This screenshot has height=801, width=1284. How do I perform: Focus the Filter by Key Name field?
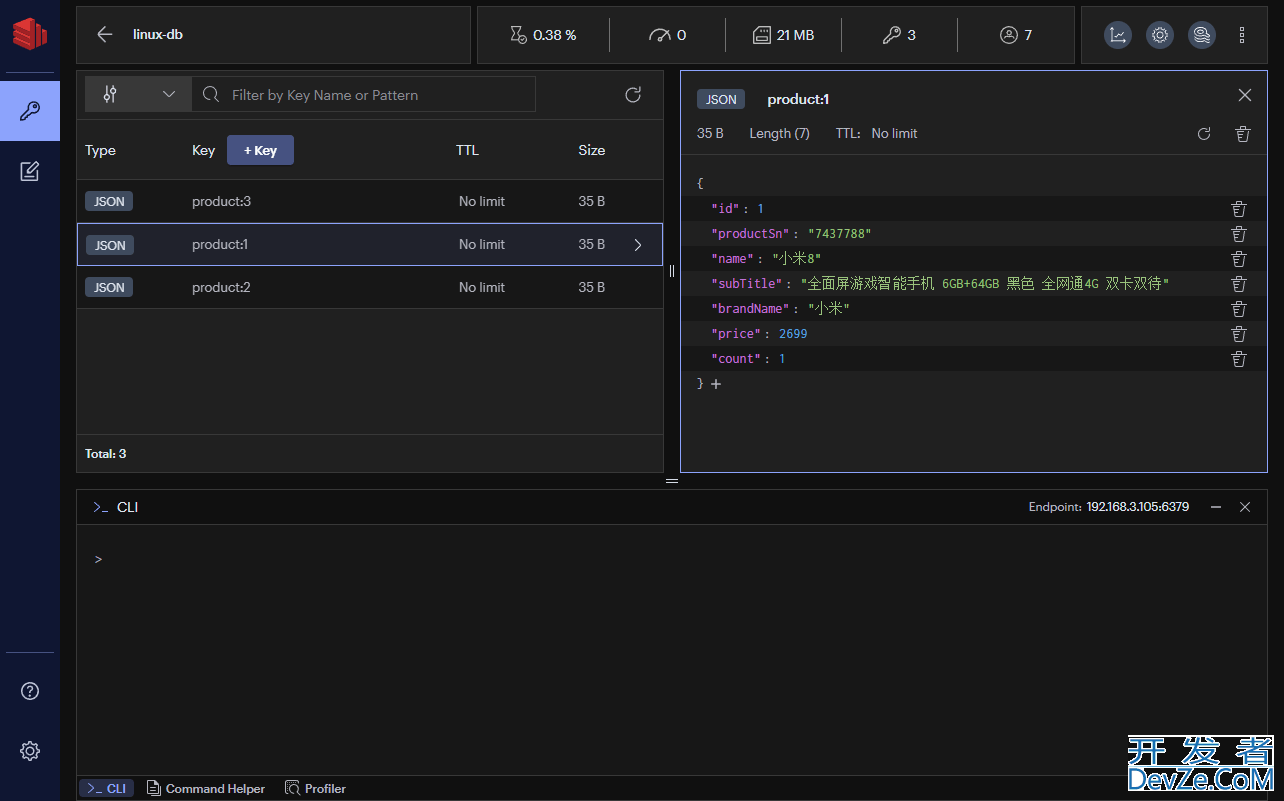pos(364,95)
